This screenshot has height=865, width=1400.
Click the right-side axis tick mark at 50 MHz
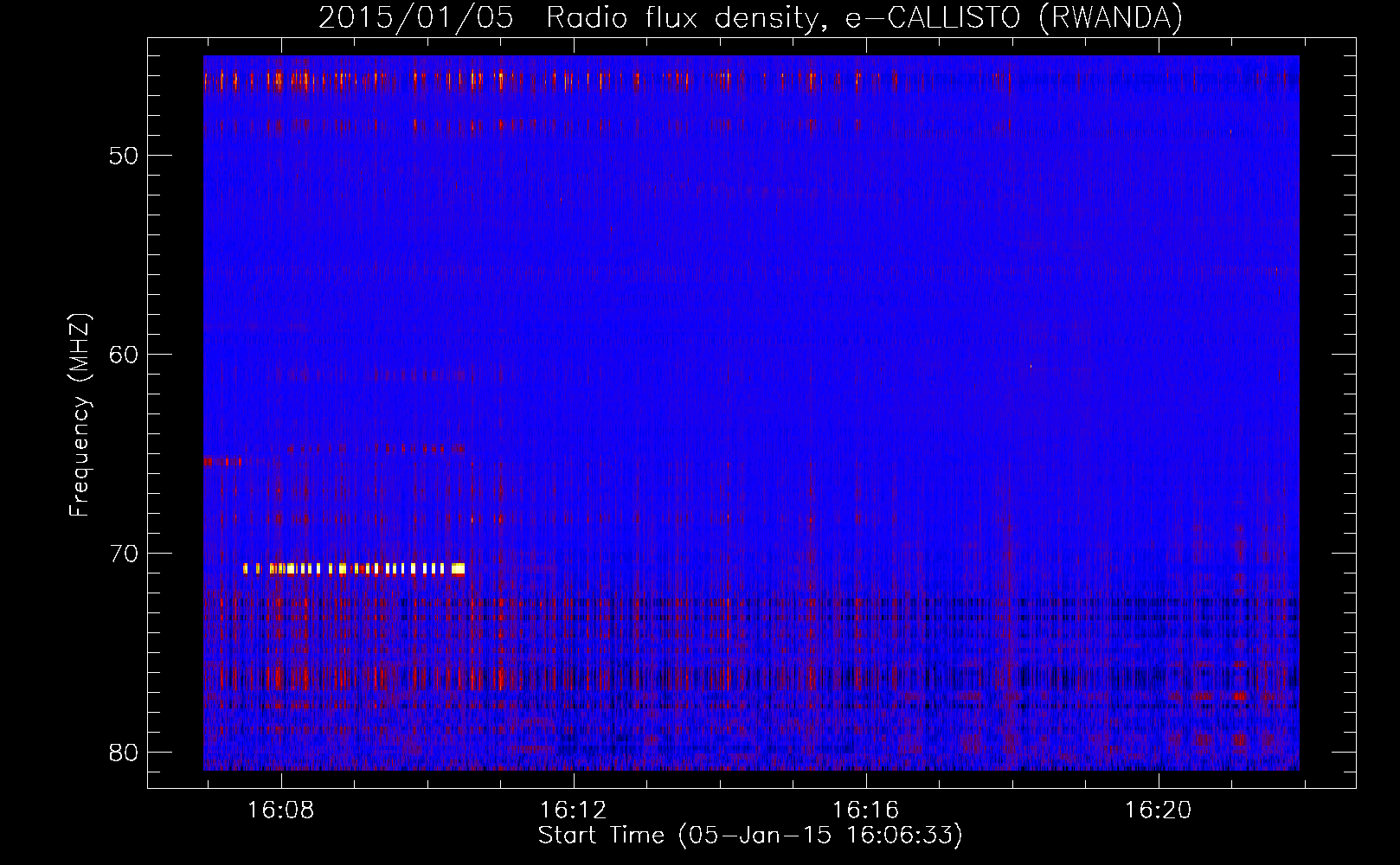pos(1345,155)
